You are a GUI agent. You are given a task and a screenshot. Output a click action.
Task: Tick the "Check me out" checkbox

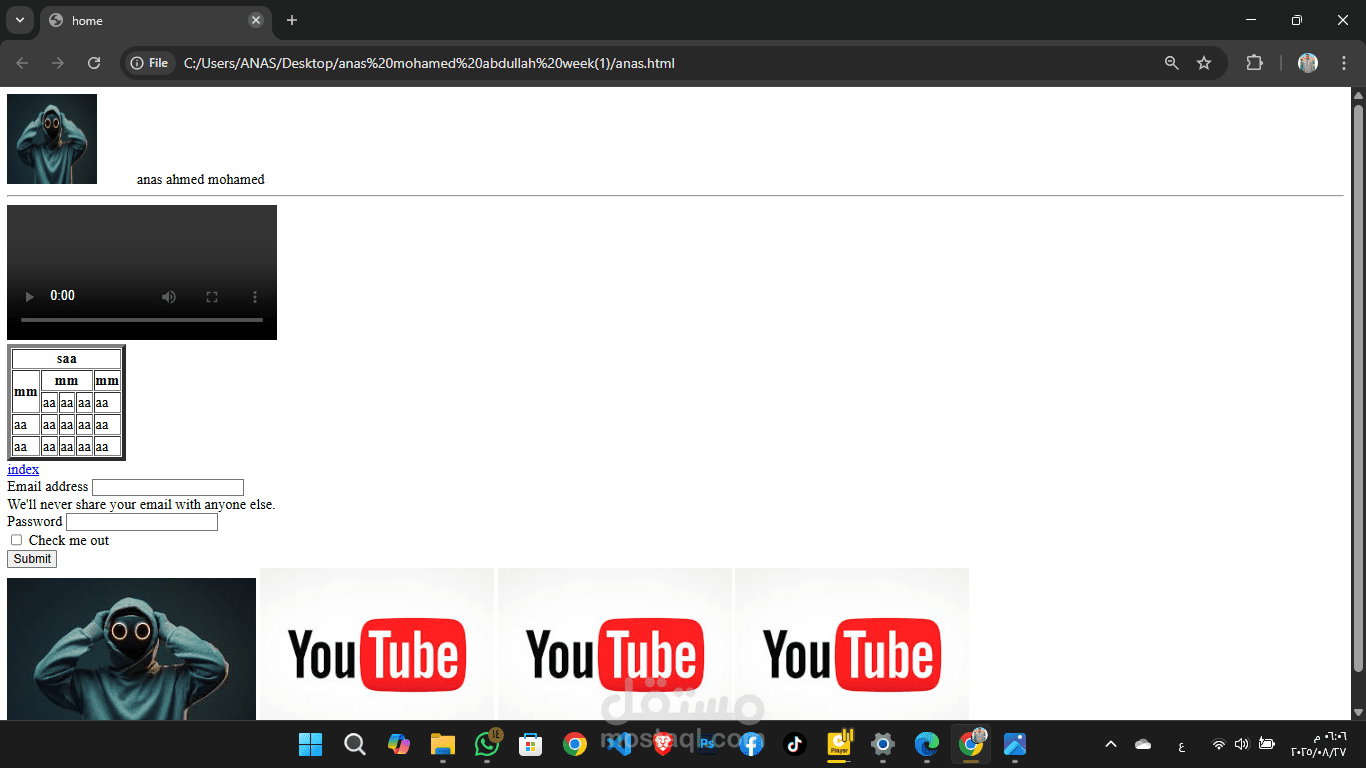[x=16, y=540]
